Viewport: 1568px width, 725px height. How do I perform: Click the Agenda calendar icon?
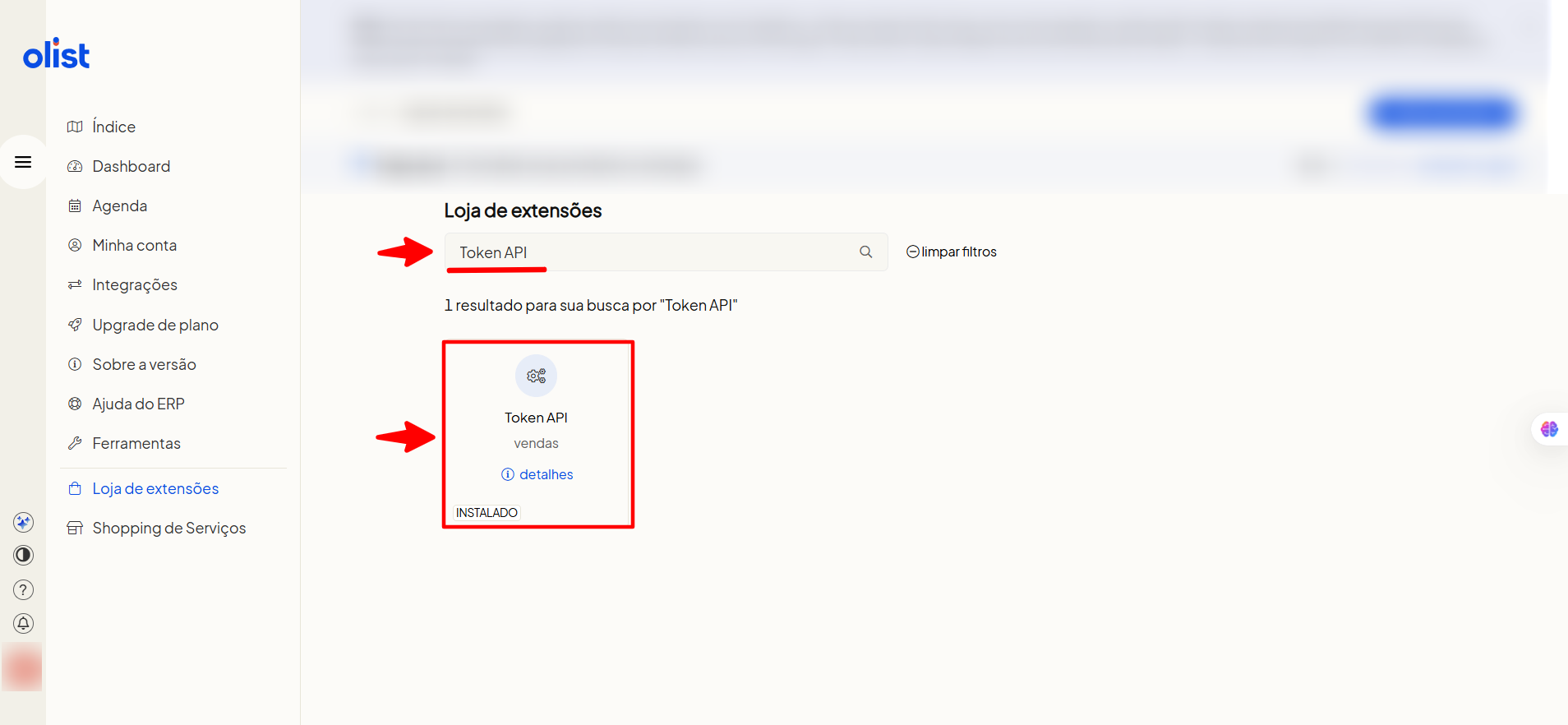[x=75, y=205]
